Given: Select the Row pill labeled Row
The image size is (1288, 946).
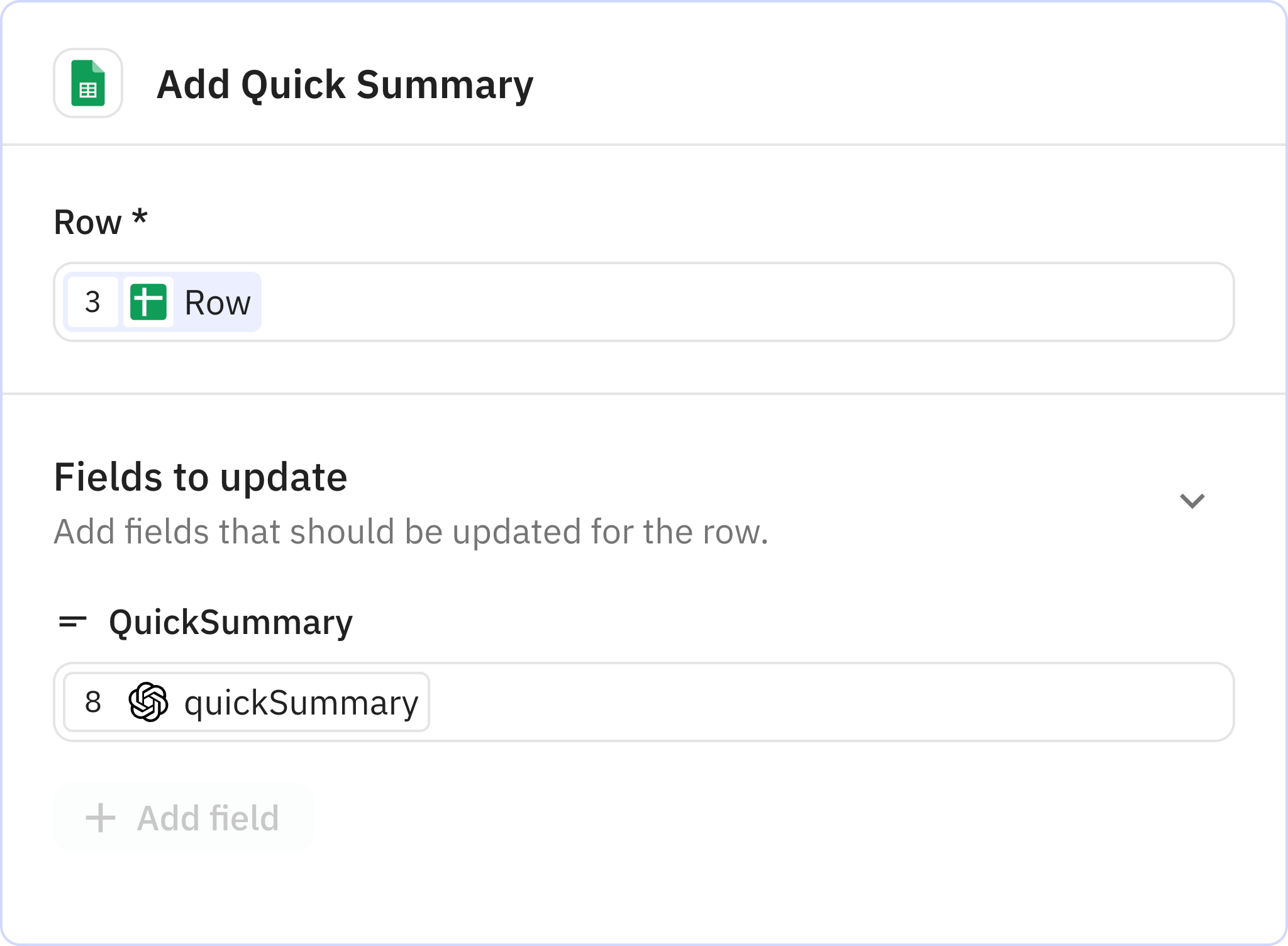Looking at the screenshot, I should (x=216, y=303).
